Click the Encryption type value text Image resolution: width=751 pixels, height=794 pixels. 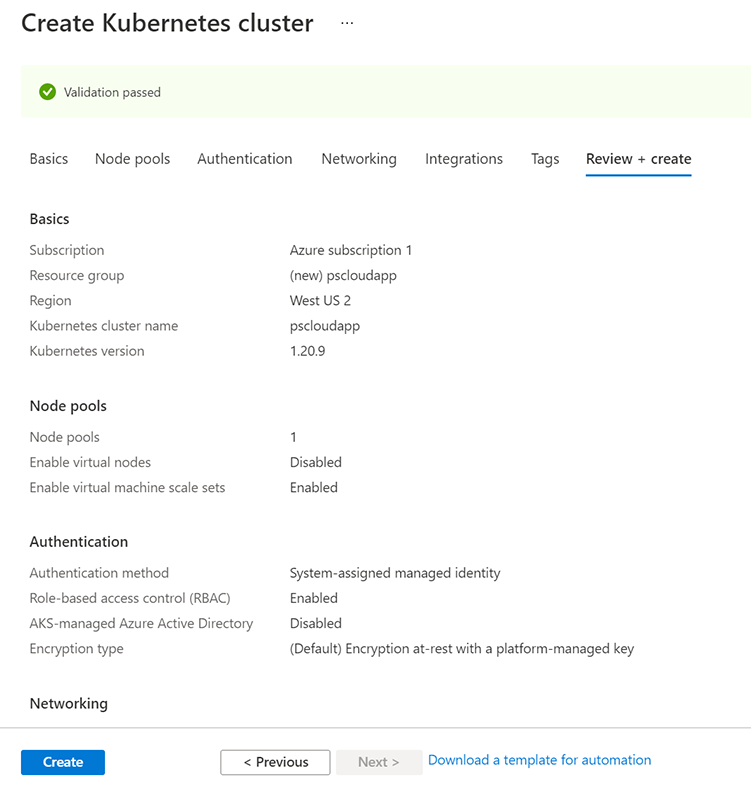461,648
